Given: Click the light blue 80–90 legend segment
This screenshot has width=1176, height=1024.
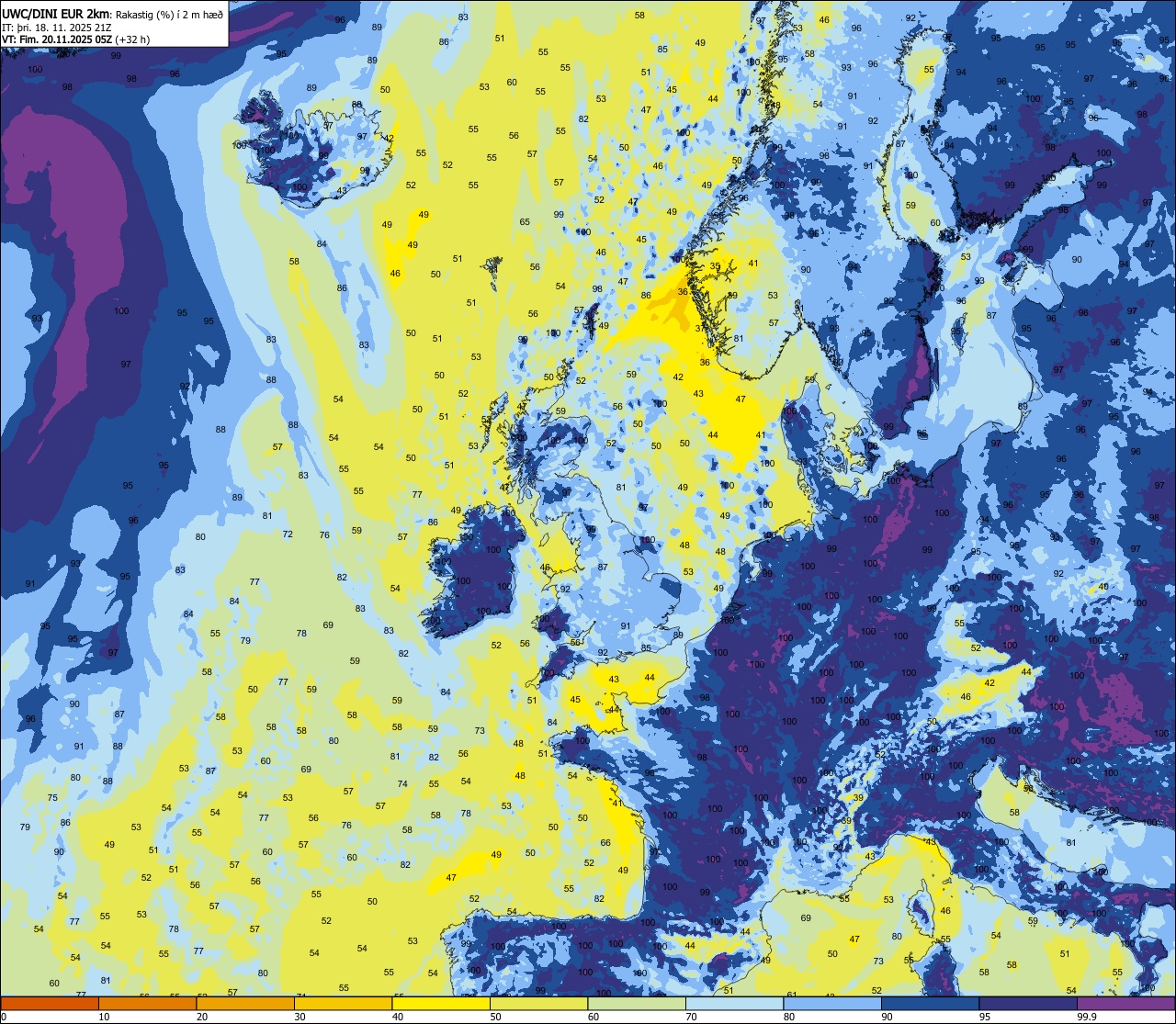Looking at the screenshot, I should [832, 1003].
